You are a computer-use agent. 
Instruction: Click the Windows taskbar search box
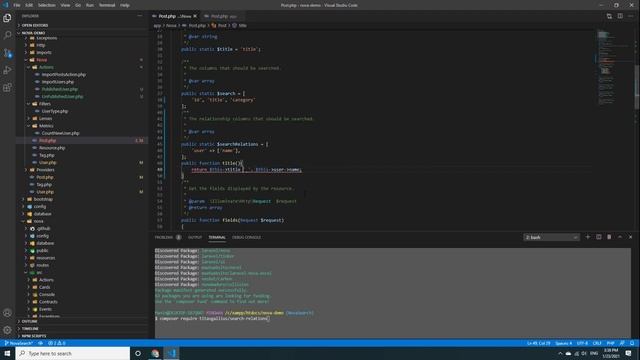pos(73,353)
